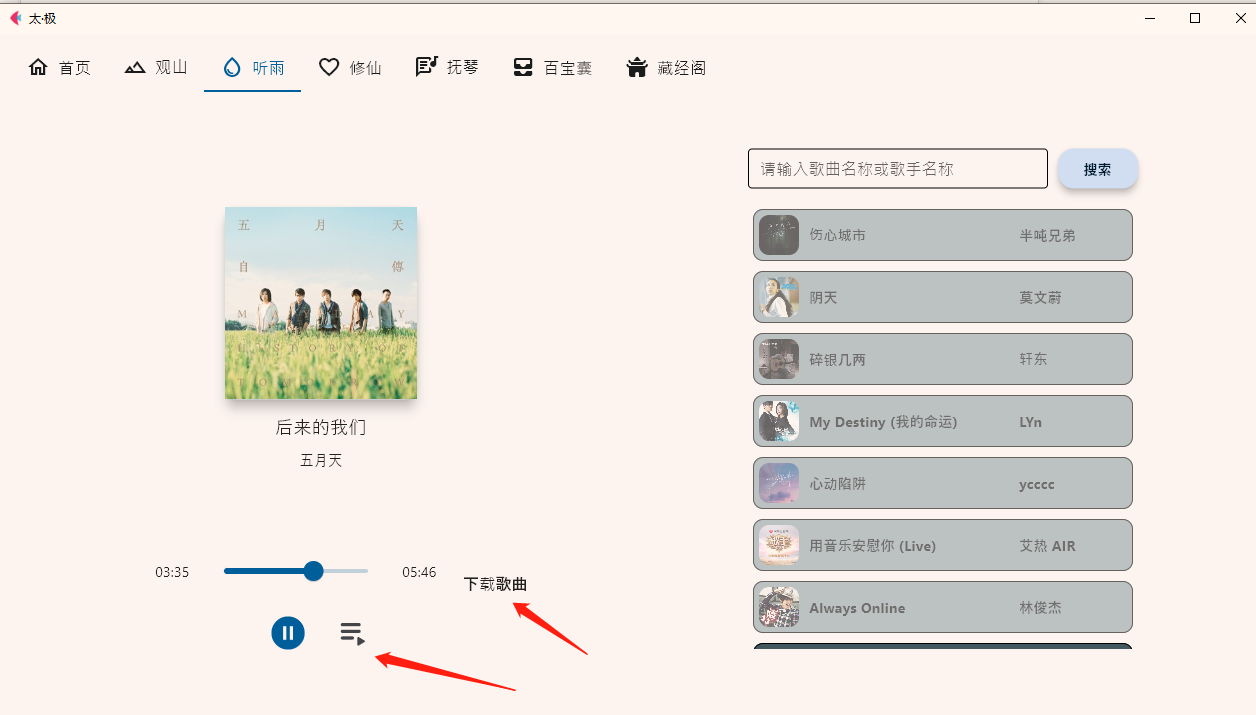Click the 伤心城市 cover thumbnail
This screenshot has width=1256, height=715.
[x=779, y=235]
